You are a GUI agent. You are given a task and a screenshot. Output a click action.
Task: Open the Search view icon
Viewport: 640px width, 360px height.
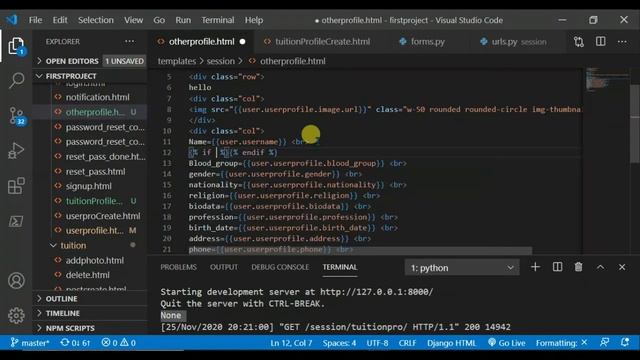click(x=16, y=80)
